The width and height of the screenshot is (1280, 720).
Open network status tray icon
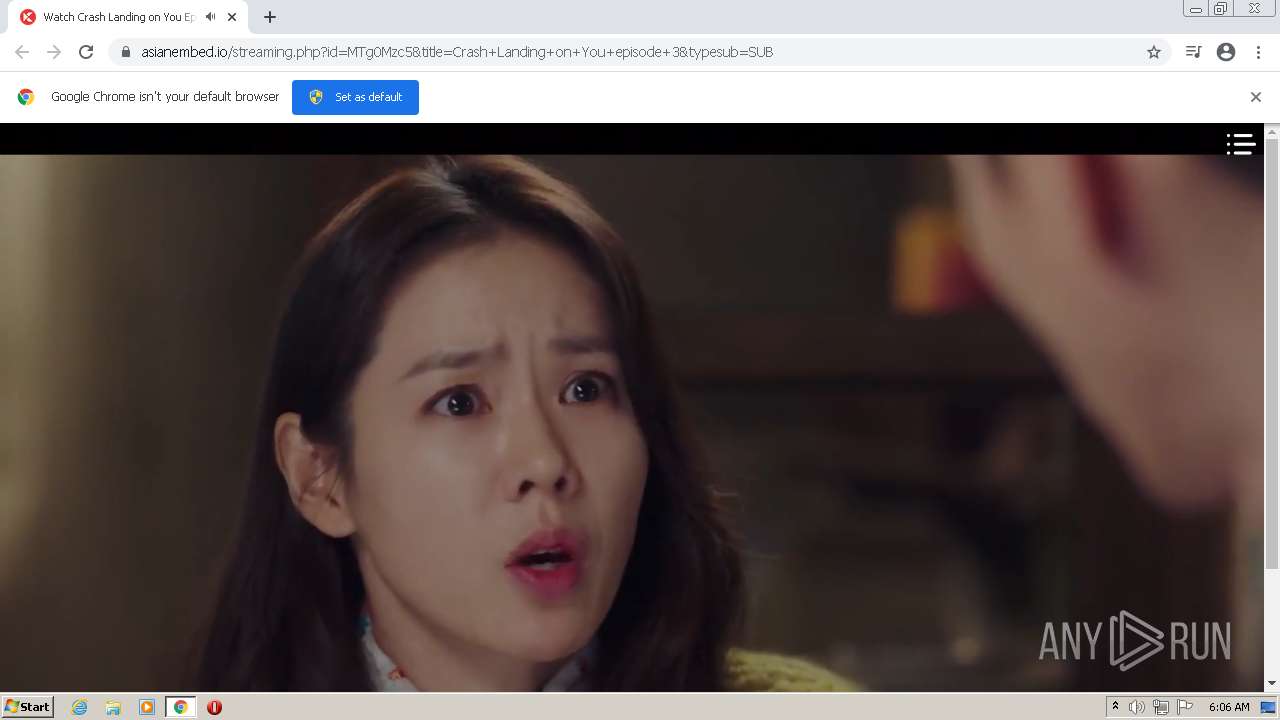1161,707
